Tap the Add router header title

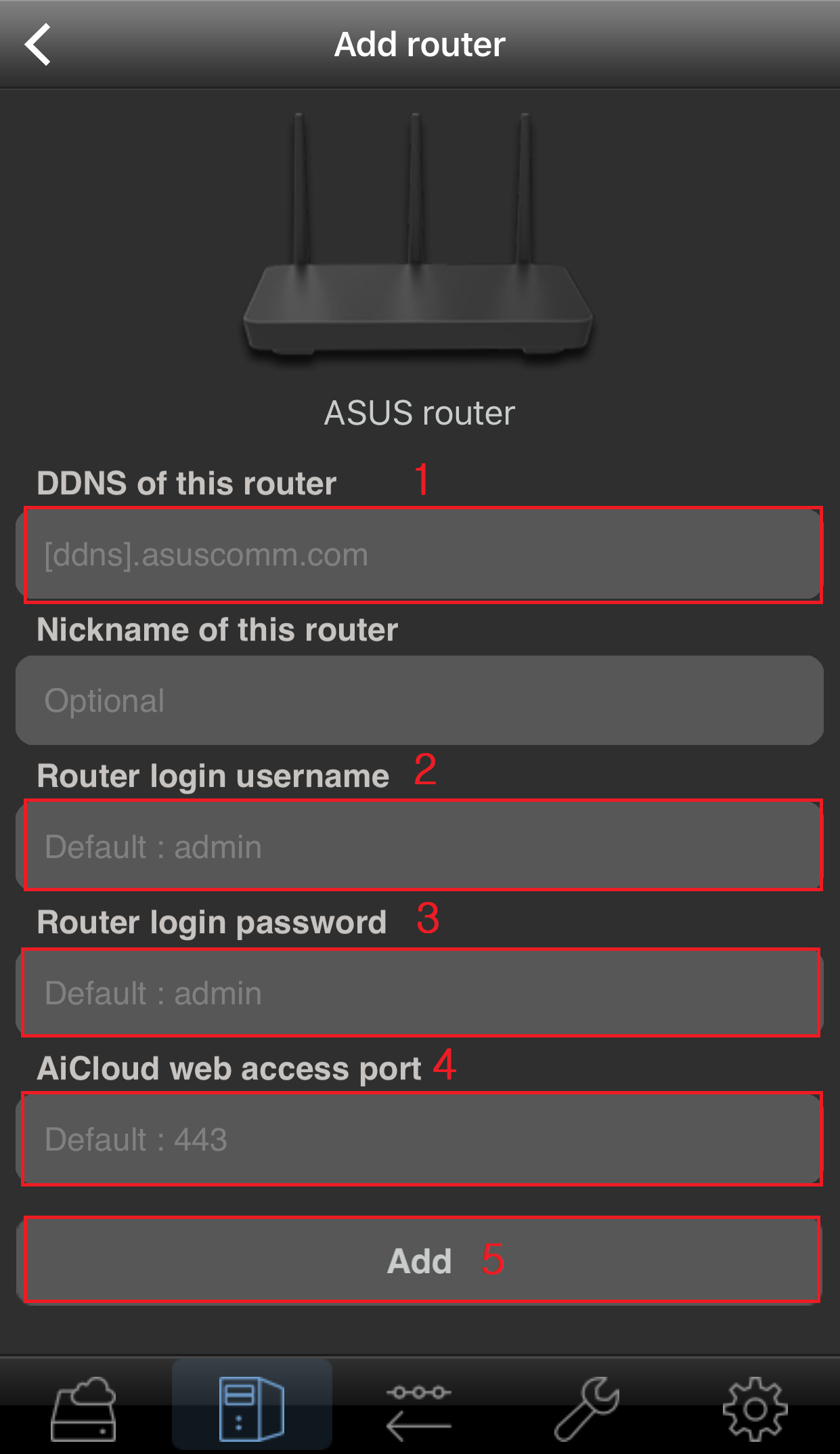(420, 45)
